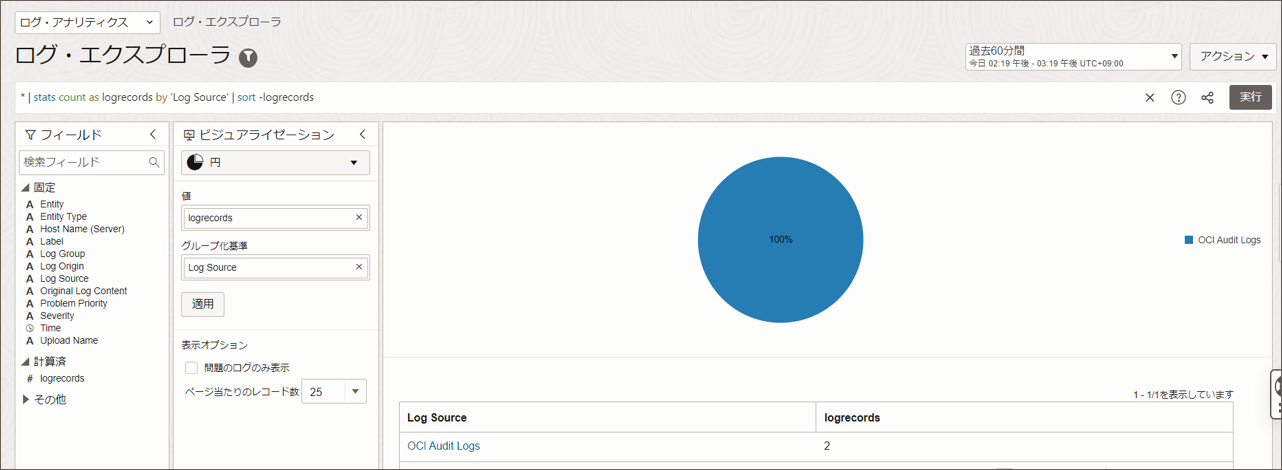Viewport: 1282px width, 470px height.
Task: Enable 問題のログのみ表示 checkbox
Action: pyautogui.click(x=191, y=368)
